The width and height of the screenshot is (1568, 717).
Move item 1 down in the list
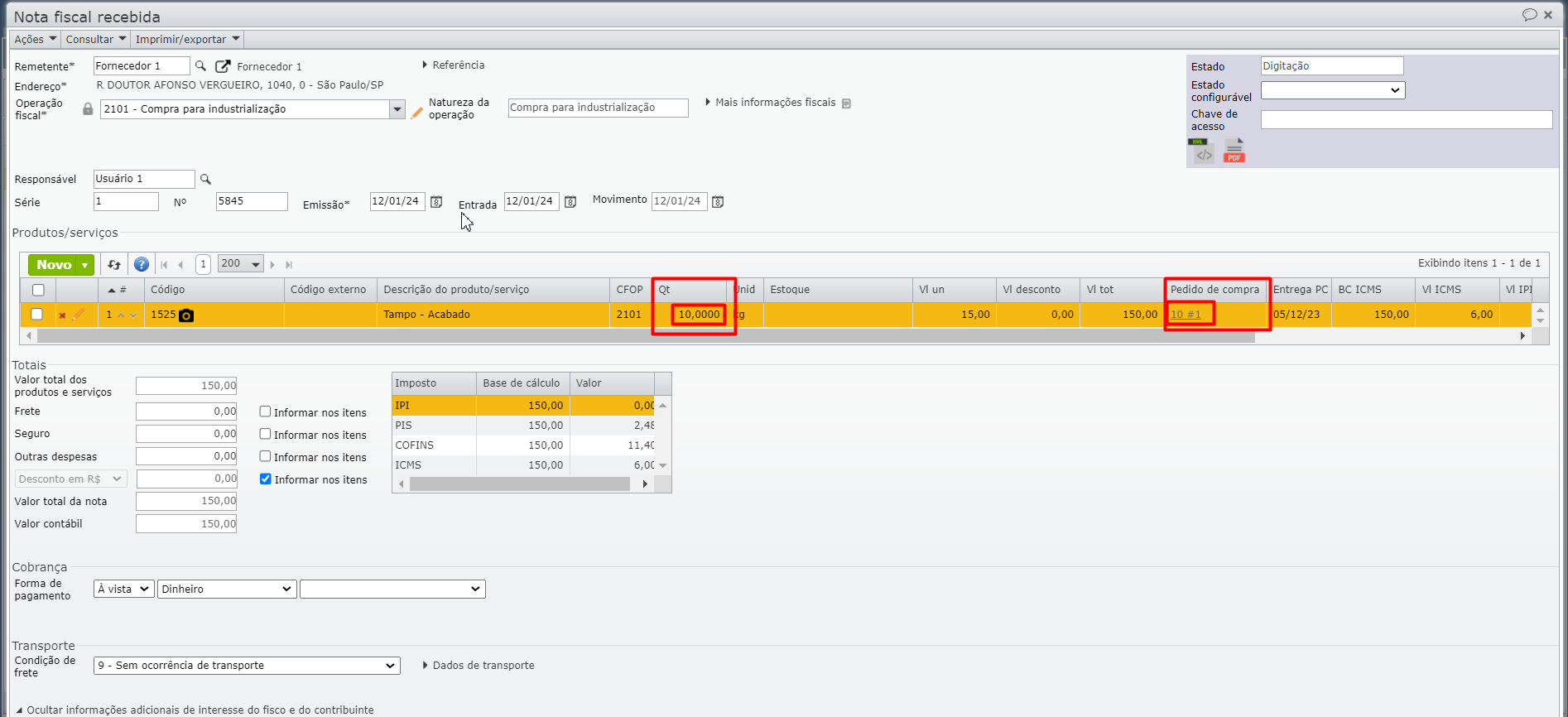(x=133, y=315)
